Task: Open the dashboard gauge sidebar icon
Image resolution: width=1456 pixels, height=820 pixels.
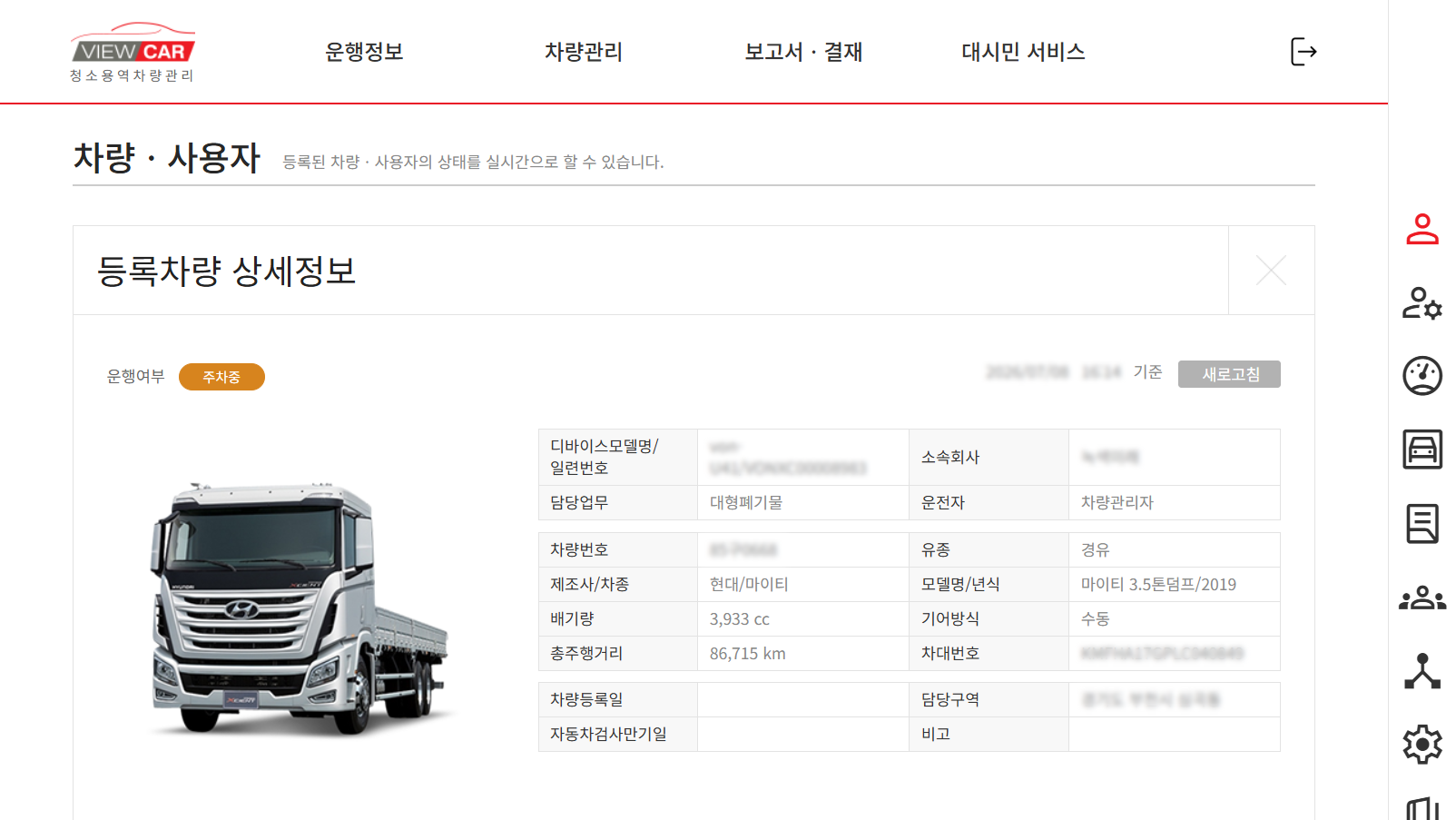Action: 1422,376
